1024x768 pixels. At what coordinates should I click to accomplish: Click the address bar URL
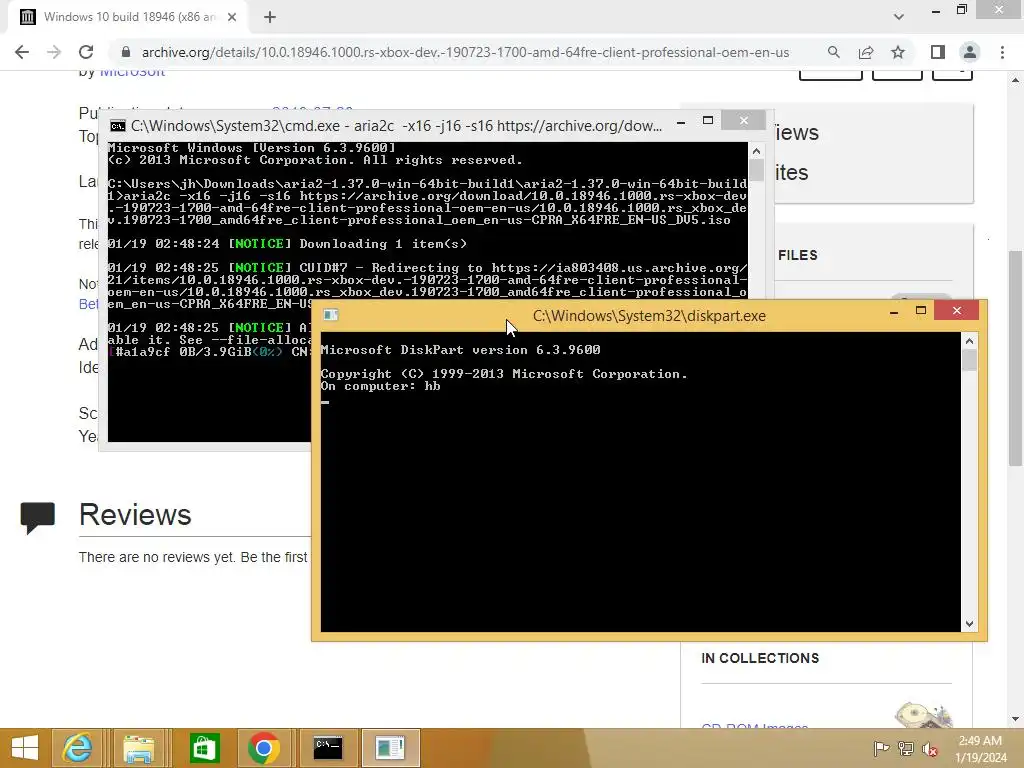pos(465,52)
